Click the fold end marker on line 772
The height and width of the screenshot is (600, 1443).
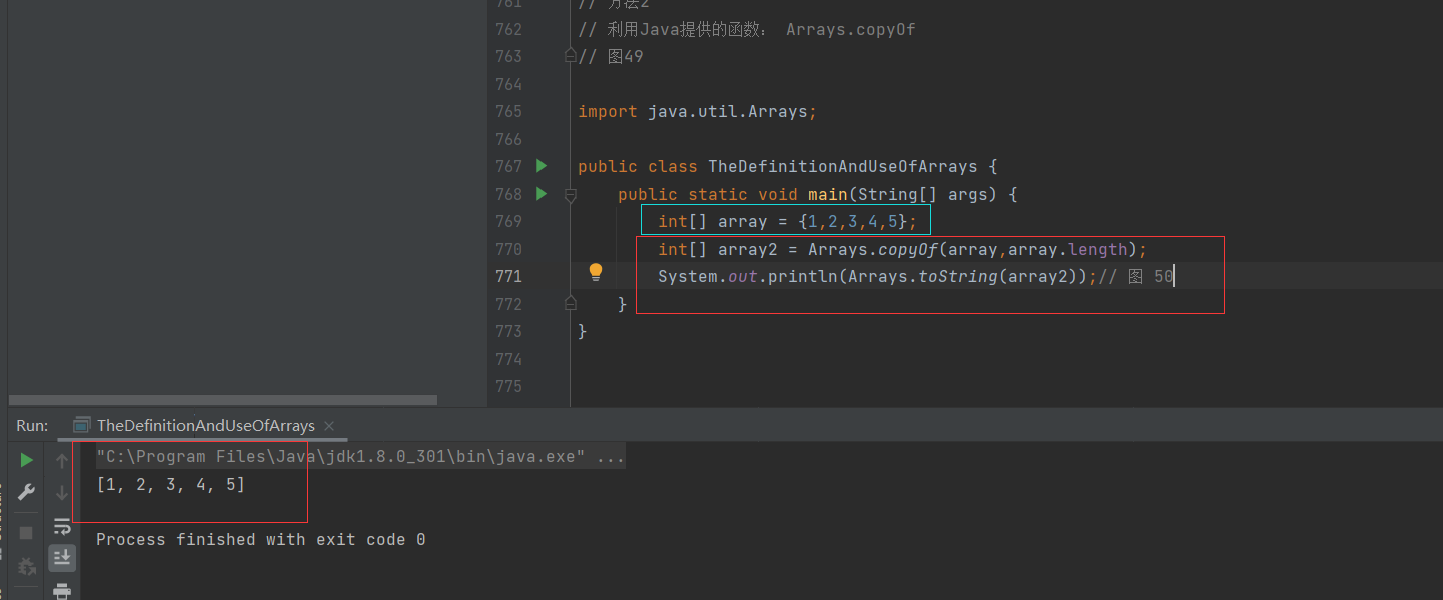pyautogui.click(x=571, y=302)
